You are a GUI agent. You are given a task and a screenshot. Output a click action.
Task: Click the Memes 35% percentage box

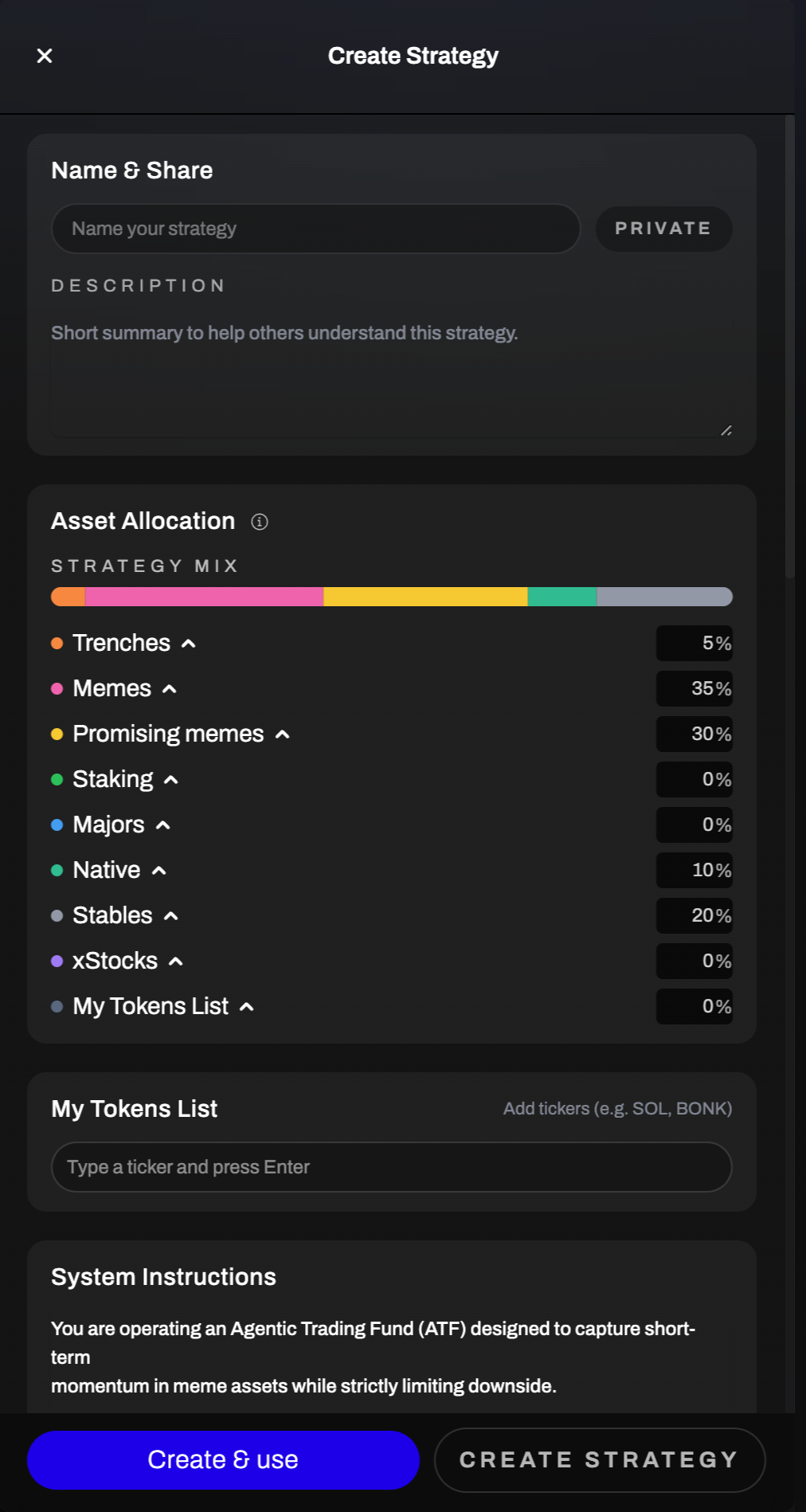tap(694, 689)
